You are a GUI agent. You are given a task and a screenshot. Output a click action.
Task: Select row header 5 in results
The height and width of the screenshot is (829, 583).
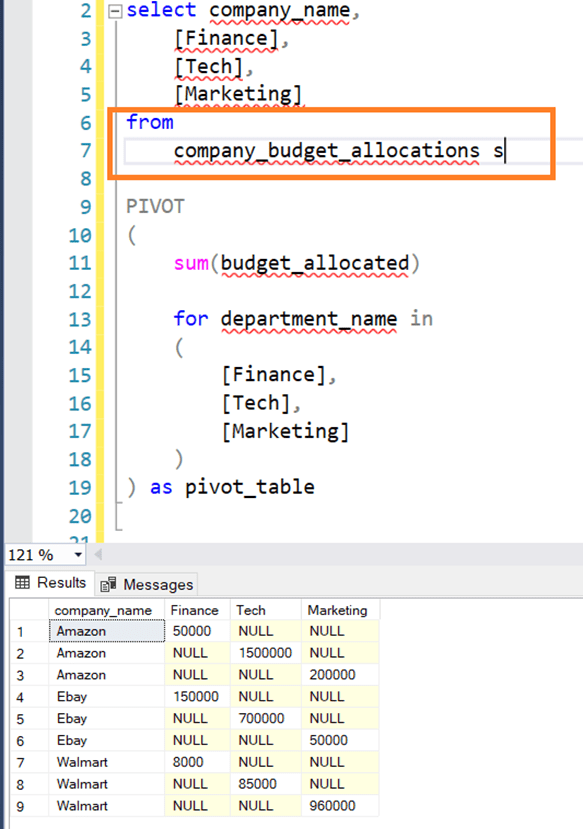point(29,719)
